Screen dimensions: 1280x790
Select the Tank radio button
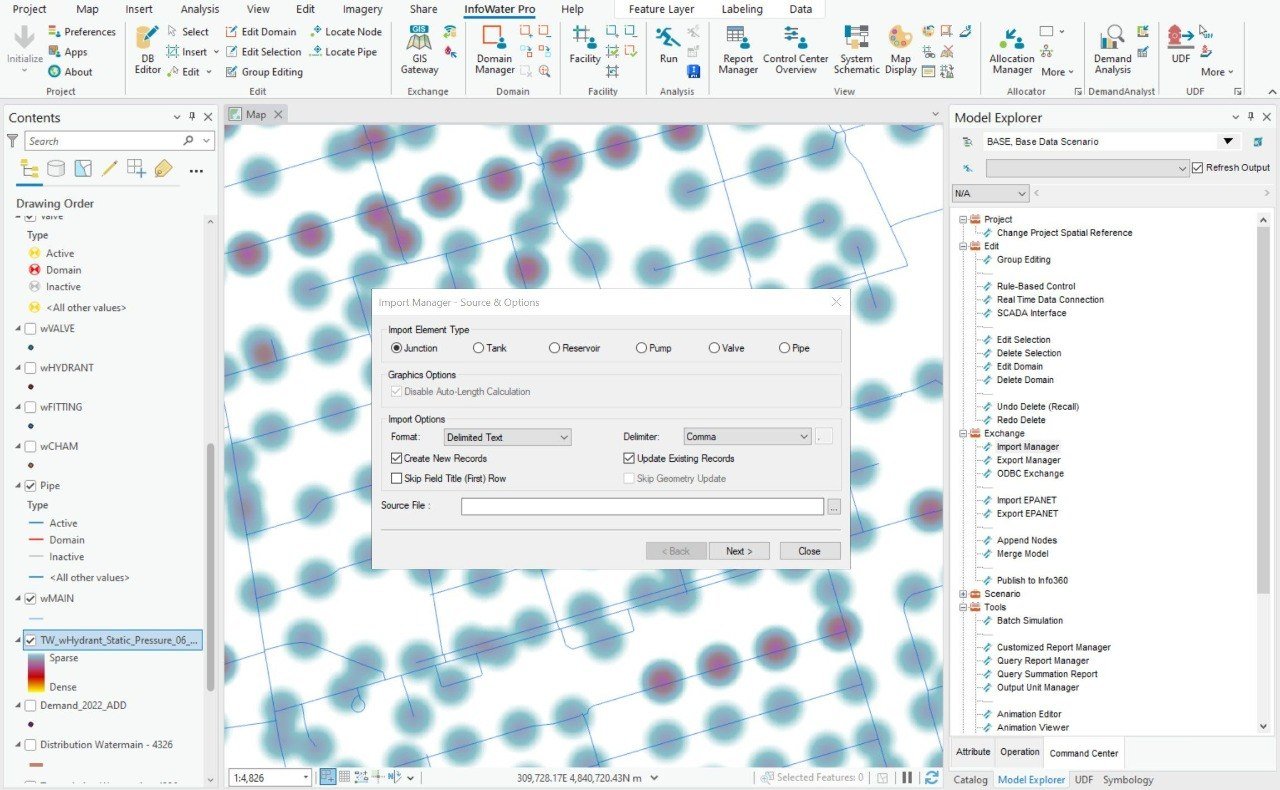click(x=477, y=348)
